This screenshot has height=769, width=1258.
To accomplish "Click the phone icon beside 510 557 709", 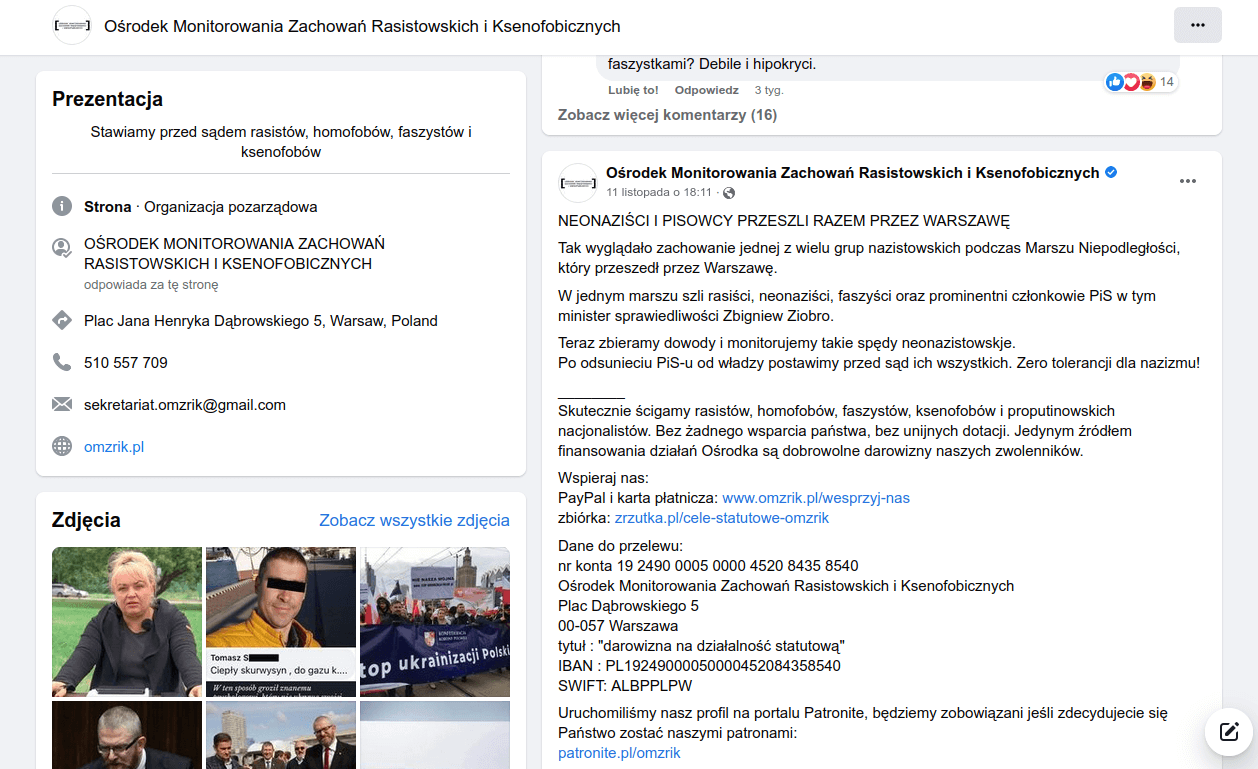I will tap(62, 363).
